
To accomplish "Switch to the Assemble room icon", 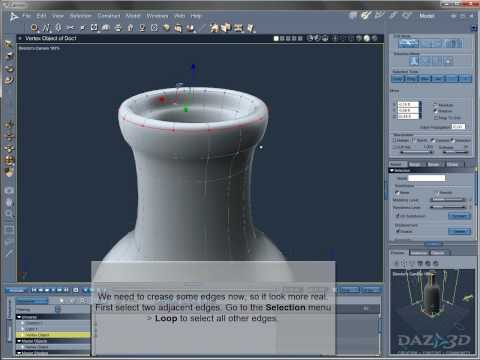I will pos(353,15).
